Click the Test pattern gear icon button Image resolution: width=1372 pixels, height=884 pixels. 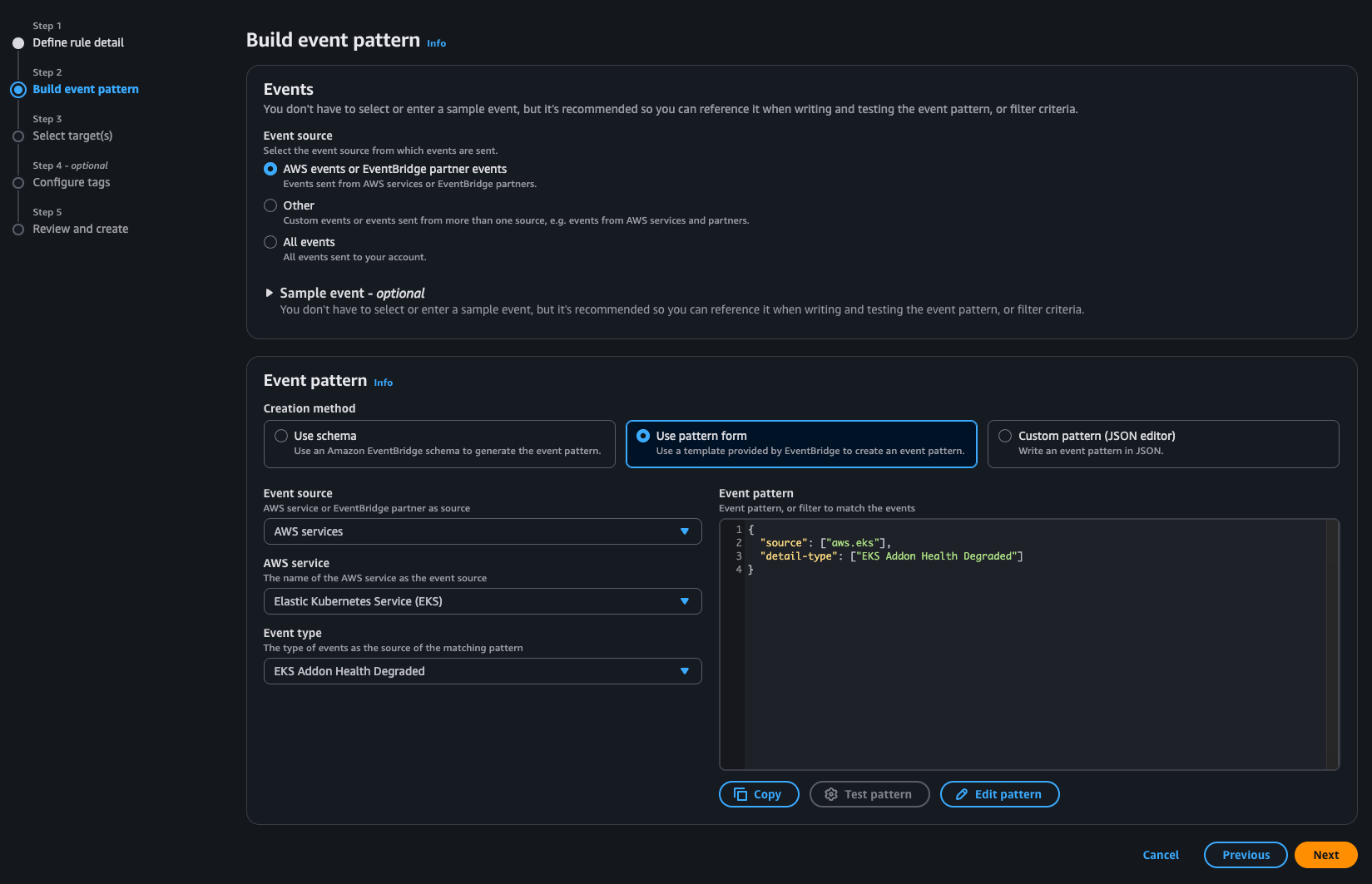869,794
